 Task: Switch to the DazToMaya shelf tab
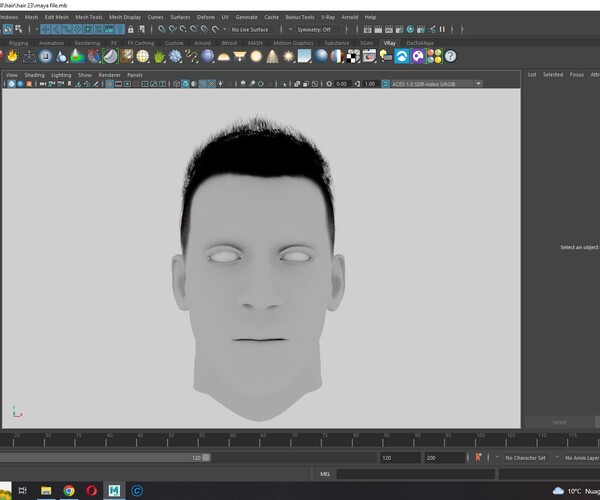(420, 43)
